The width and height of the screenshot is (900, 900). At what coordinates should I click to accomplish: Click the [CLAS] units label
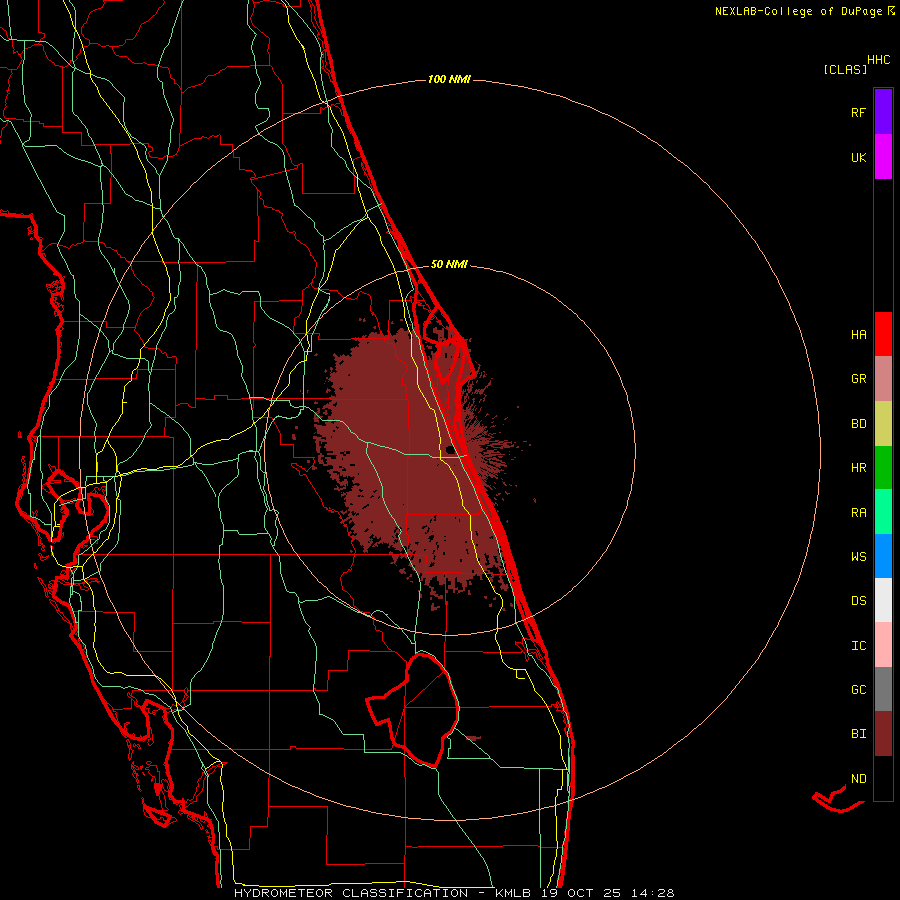[845, 70]
